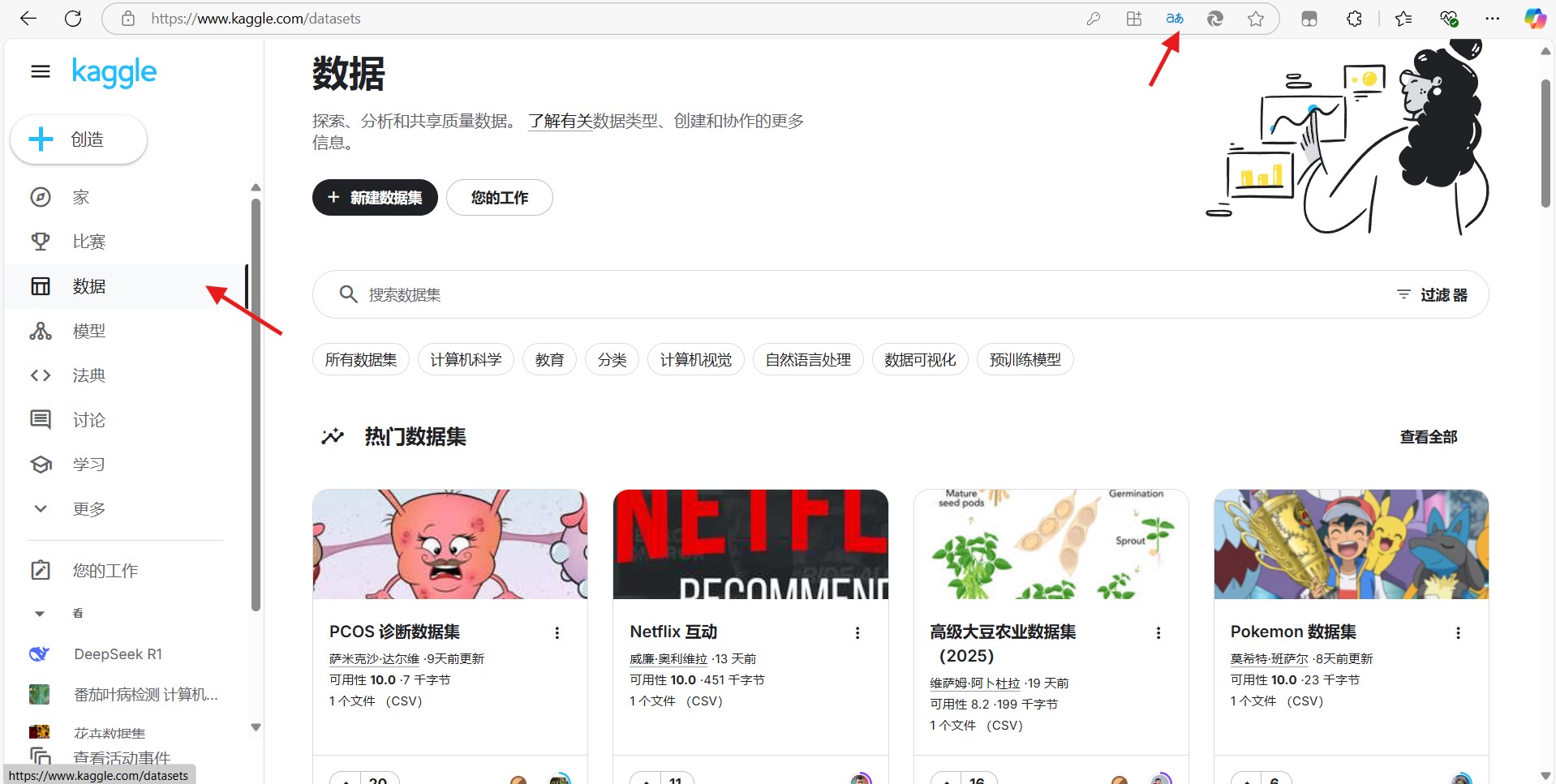
Task: Open 学习 learn in sidebar
Action: 126,465
